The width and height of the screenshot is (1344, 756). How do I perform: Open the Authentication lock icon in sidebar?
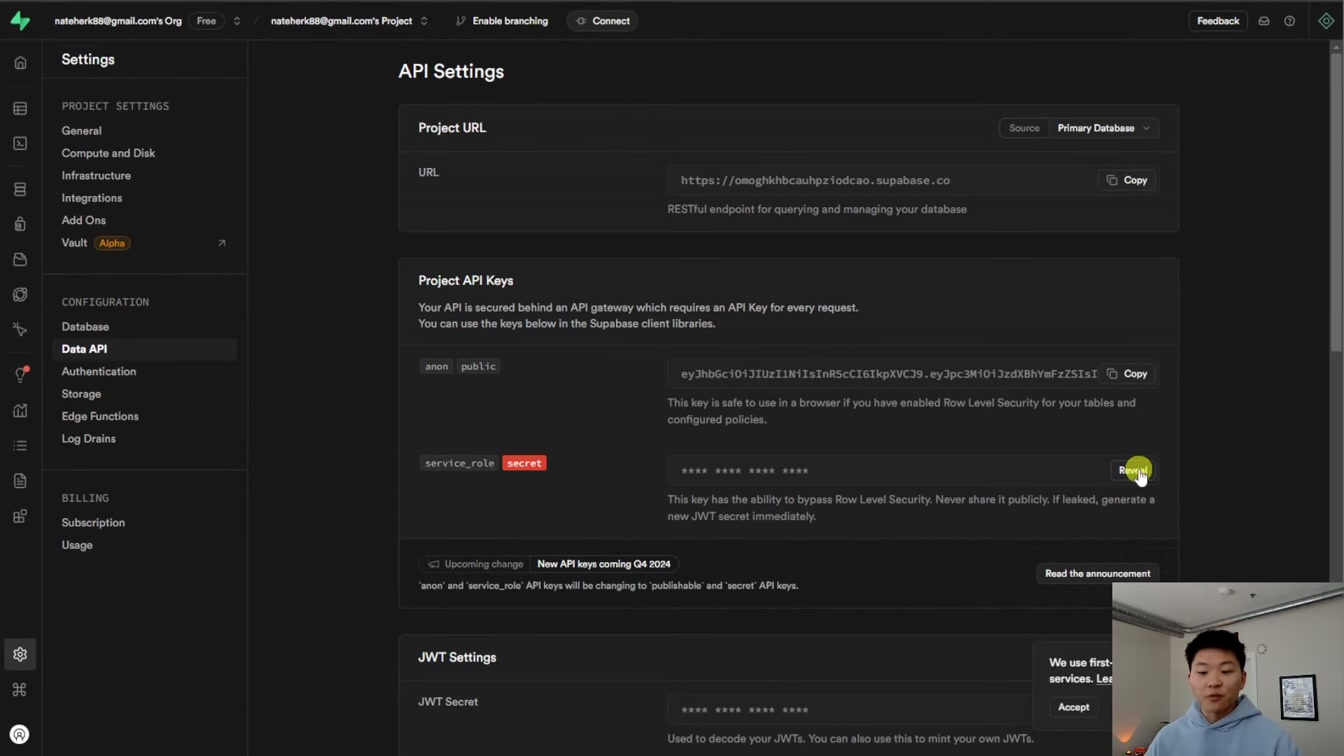(x=20, y=224)
